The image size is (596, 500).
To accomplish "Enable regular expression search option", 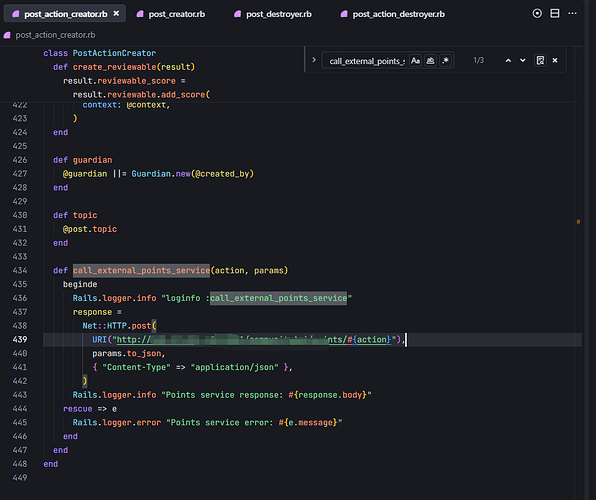I will coord(445,60).
